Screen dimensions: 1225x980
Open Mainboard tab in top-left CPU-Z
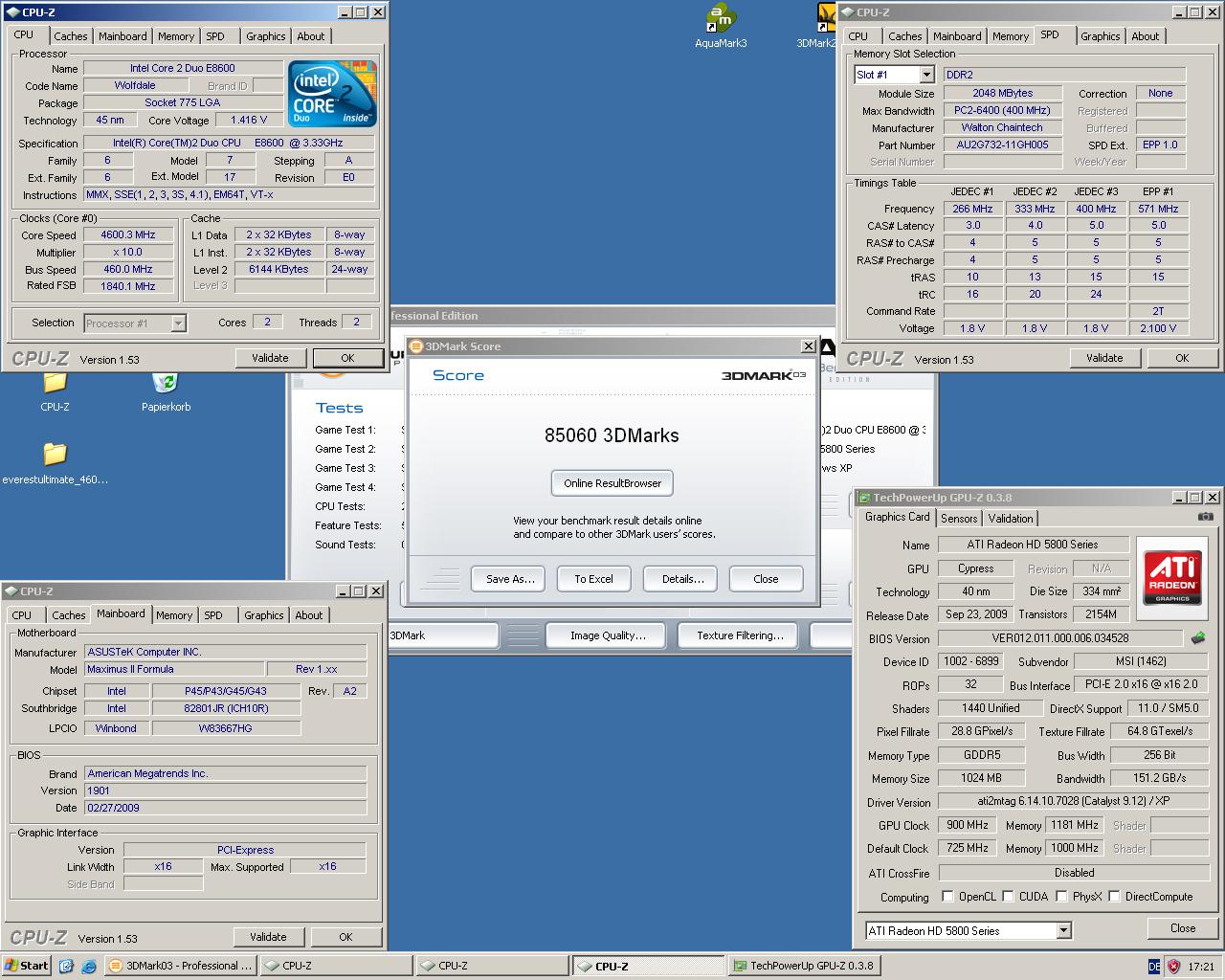point(123,36)
